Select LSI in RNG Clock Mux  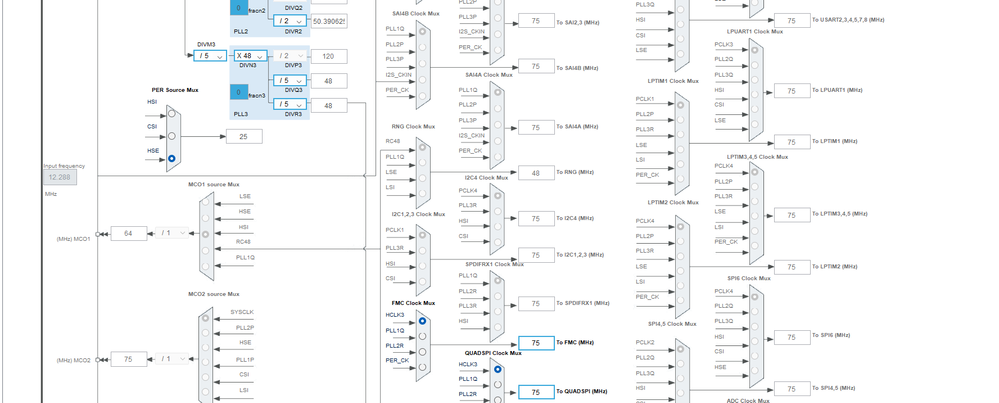(422, 195)
